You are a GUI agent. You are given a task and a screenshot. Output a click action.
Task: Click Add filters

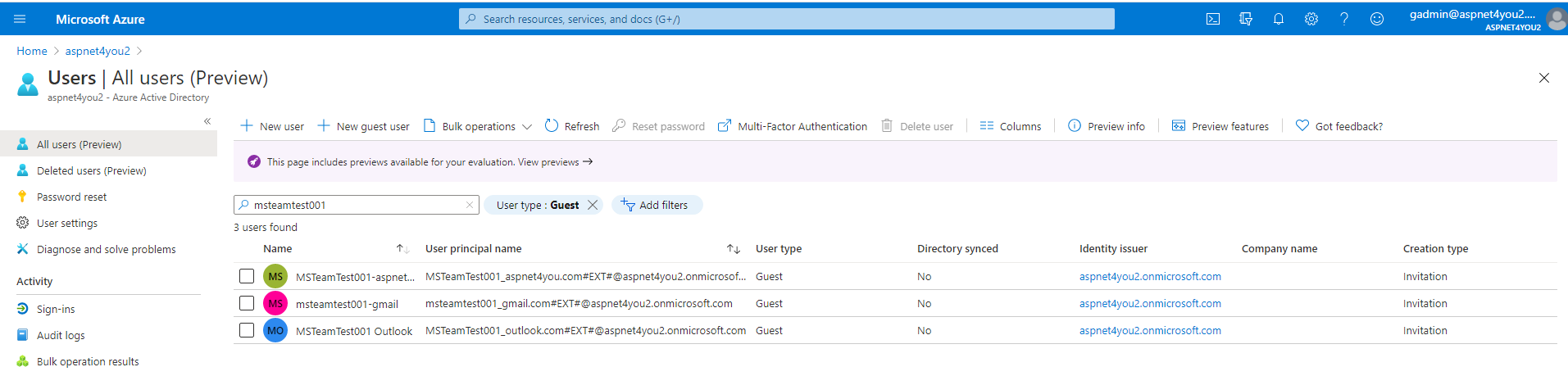coord(657,205)
